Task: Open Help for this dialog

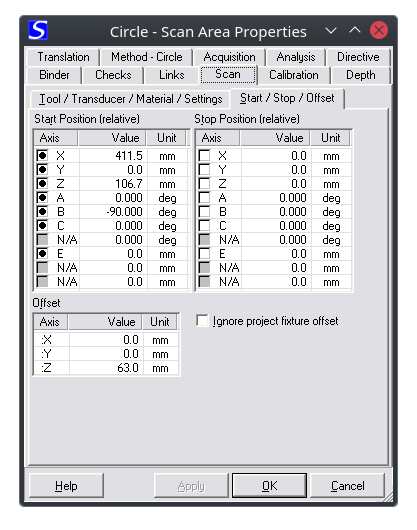Action: [66, 486]
